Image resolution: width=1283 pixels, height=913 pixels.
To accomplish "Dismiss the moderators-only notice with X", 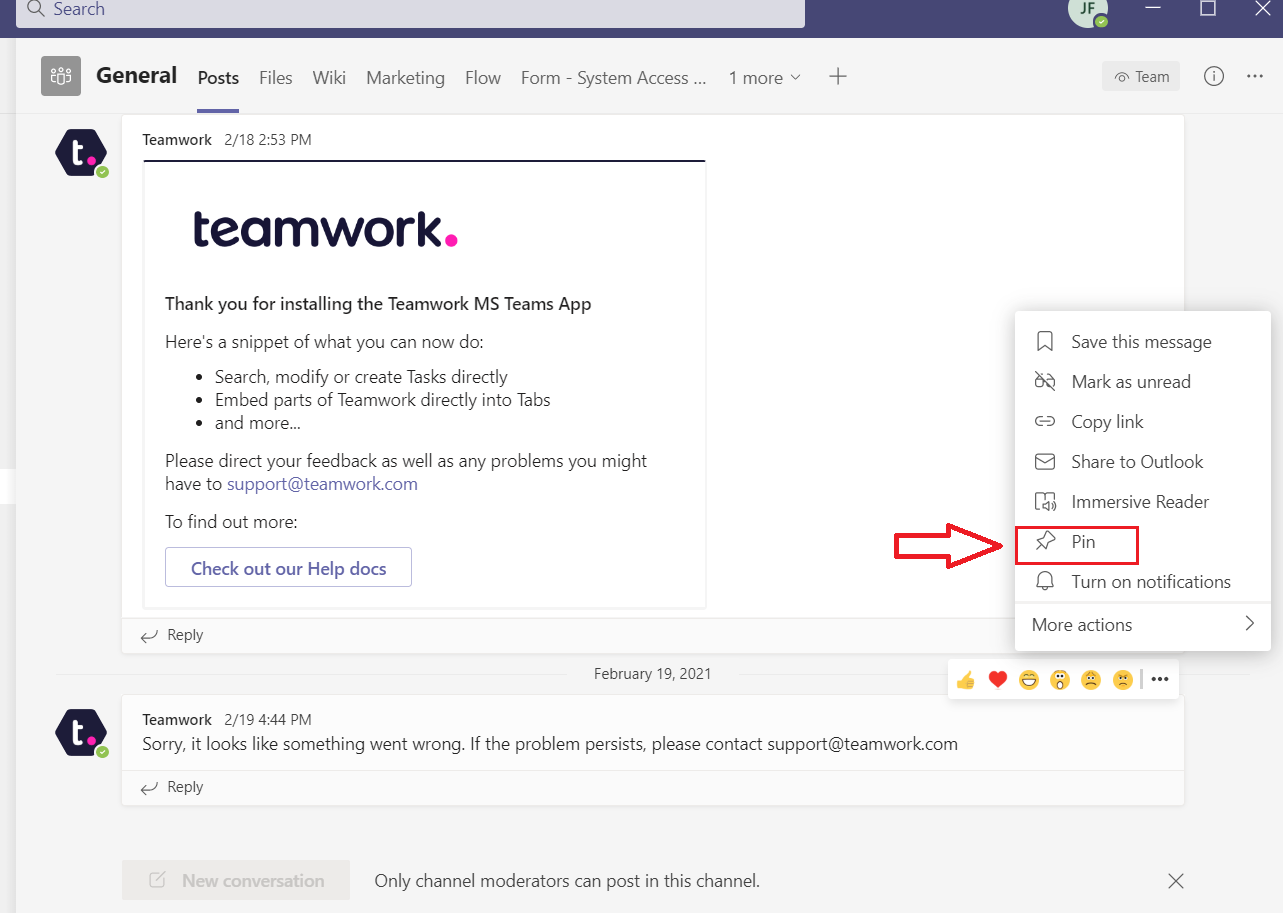I will [1176, 881].
